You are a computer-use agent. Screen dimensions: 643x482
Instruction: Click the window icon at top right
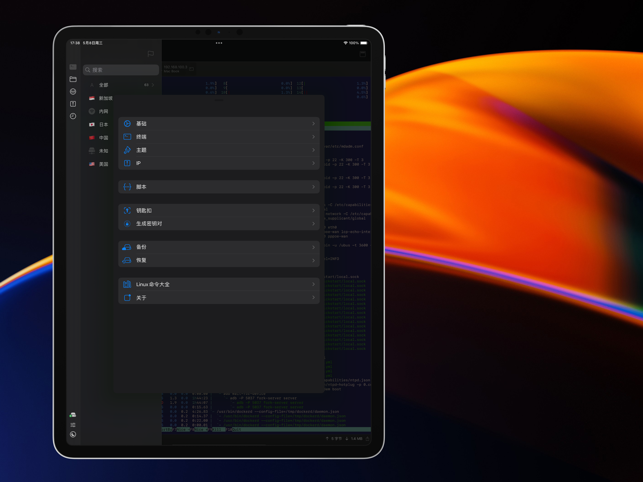(x=363, y=54)
